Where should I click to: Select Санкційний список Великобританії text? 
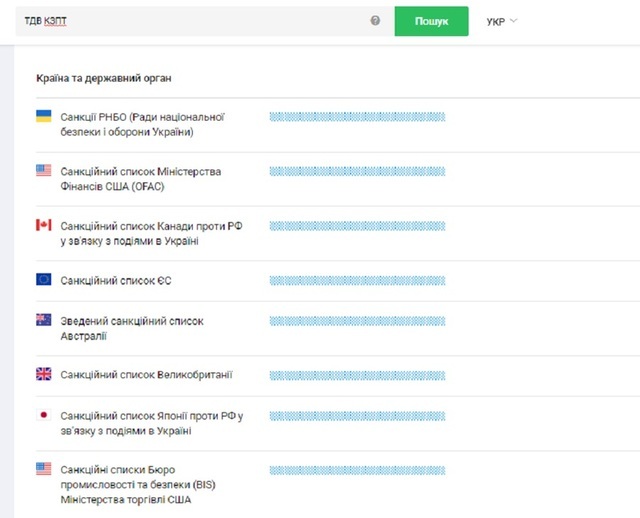click(147, 375)
